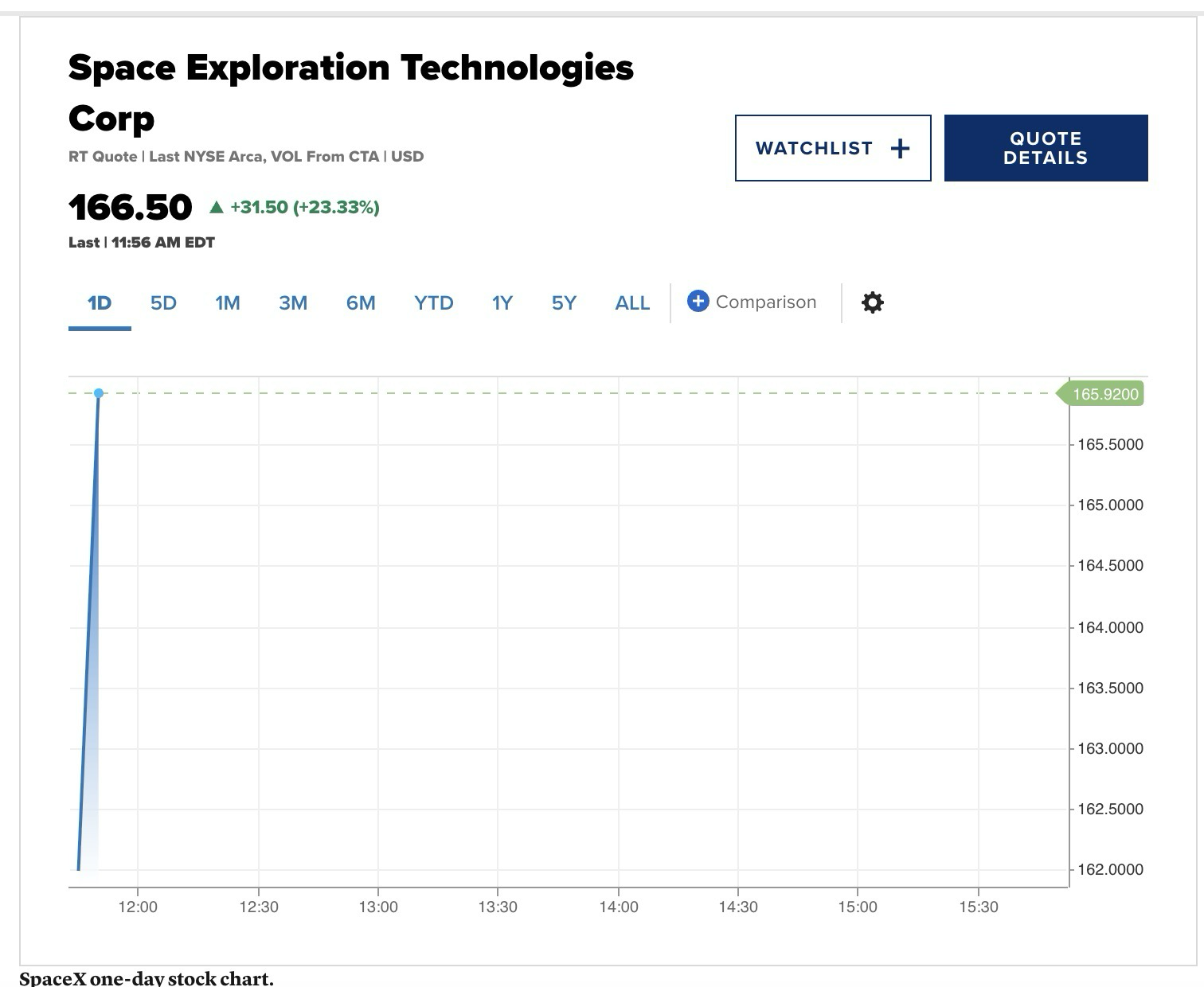Click the 164.5000 price axis label

click(1110, 566)
